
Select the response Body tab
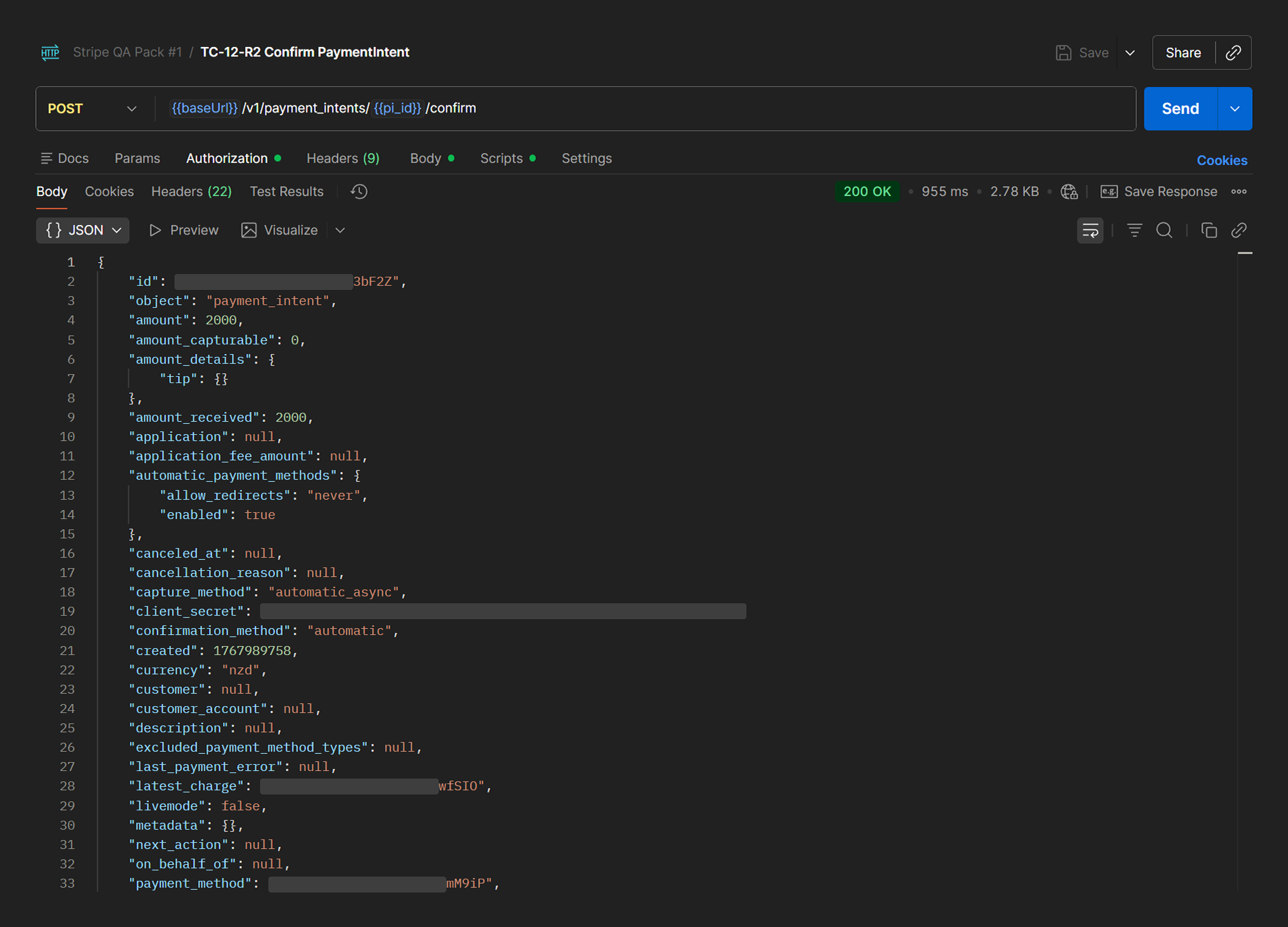[52, 191]
